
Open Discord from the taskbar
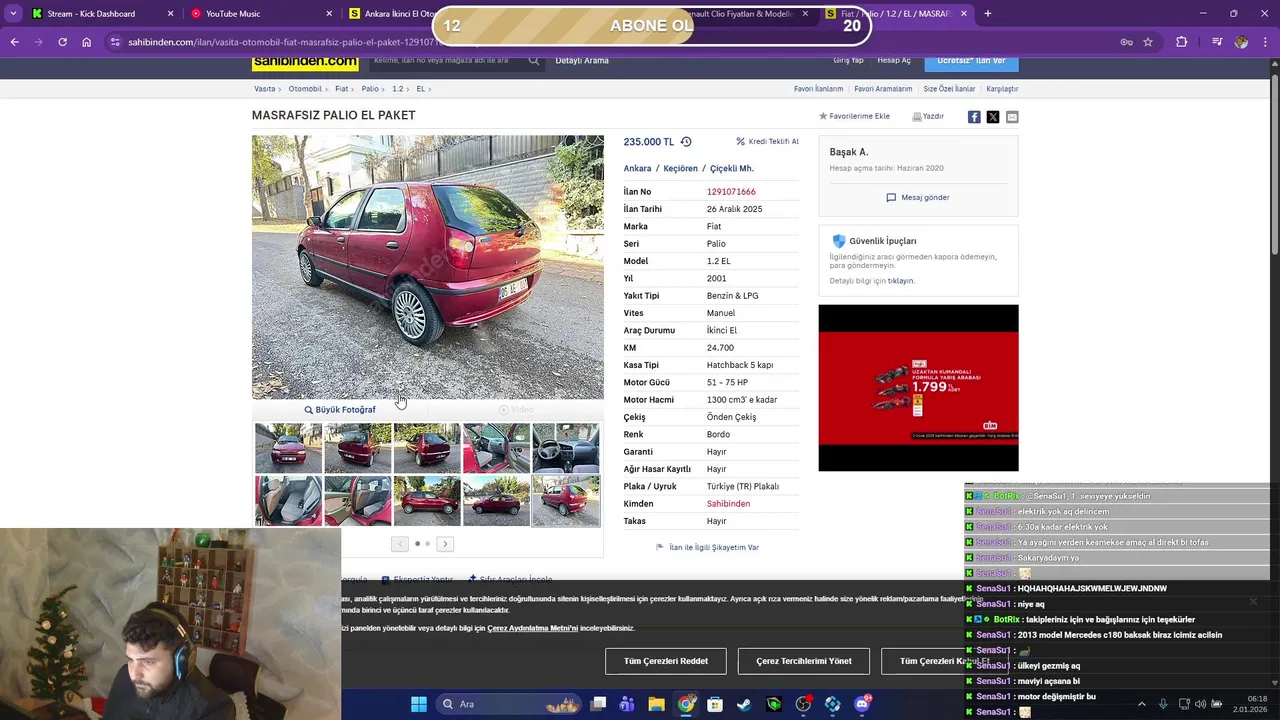[862, 704]
